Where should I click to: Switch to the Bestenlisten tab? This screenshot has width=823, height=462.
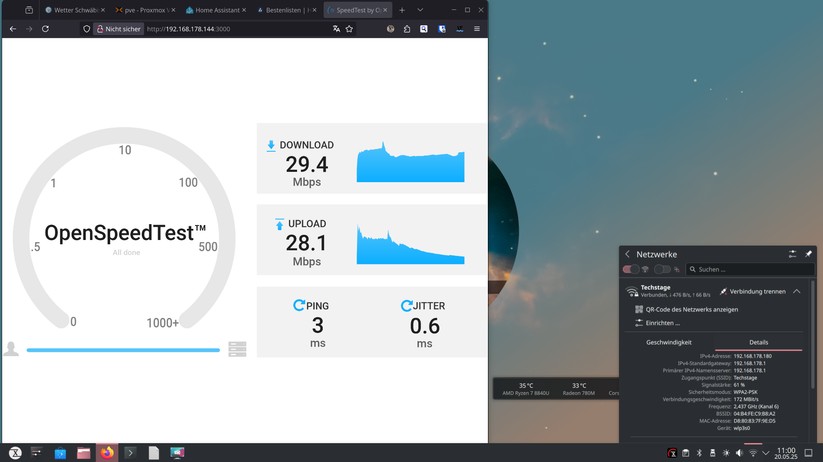(287, 10)
